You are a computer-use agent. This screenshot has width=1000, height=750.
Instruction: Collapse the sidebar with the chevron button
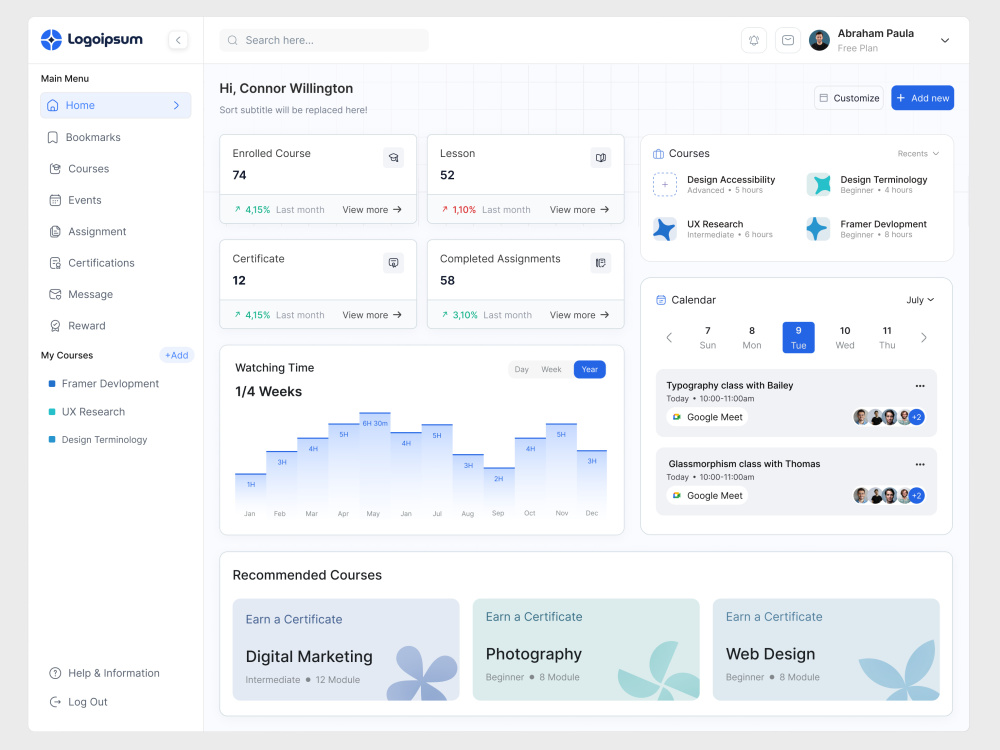[x=178, y=40]
